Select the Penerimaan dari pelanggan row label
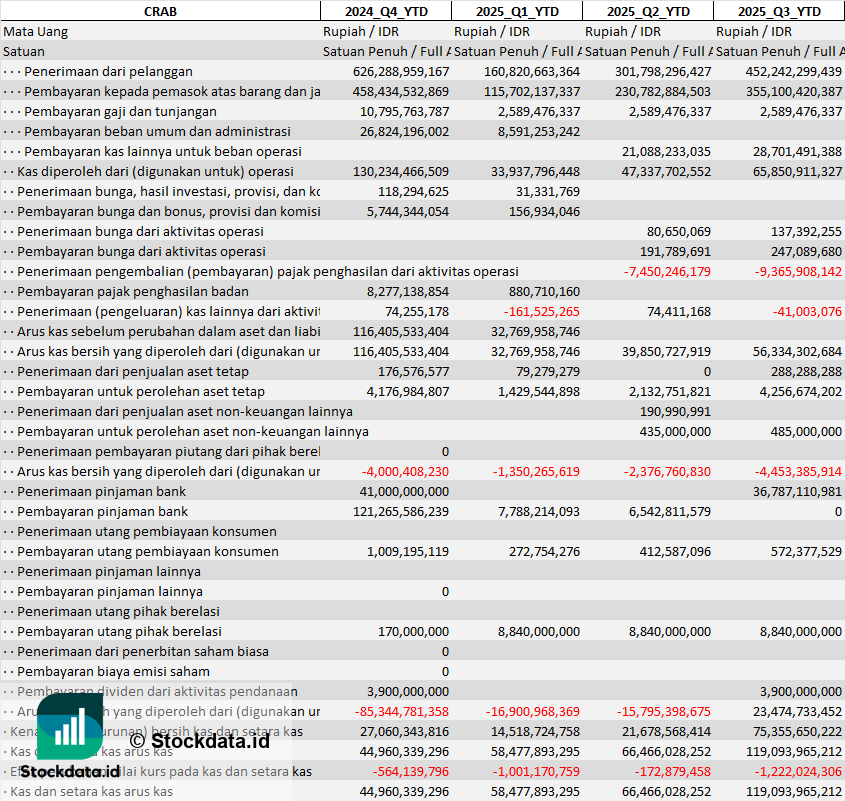845x801 pixels. tap(108, 71)
